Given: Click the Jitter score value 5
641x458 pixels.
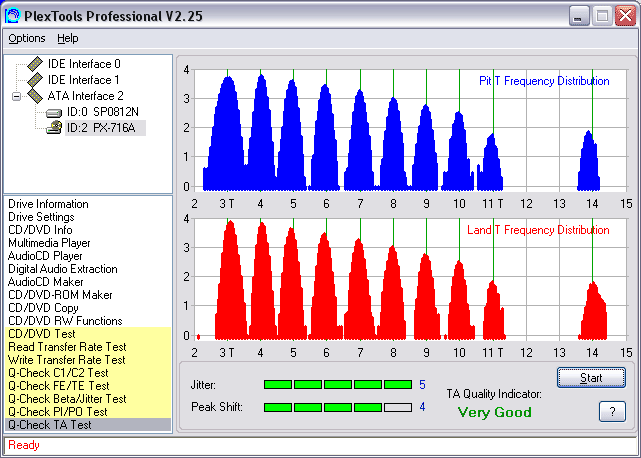Looking at the screenshot, I should 422,385.
